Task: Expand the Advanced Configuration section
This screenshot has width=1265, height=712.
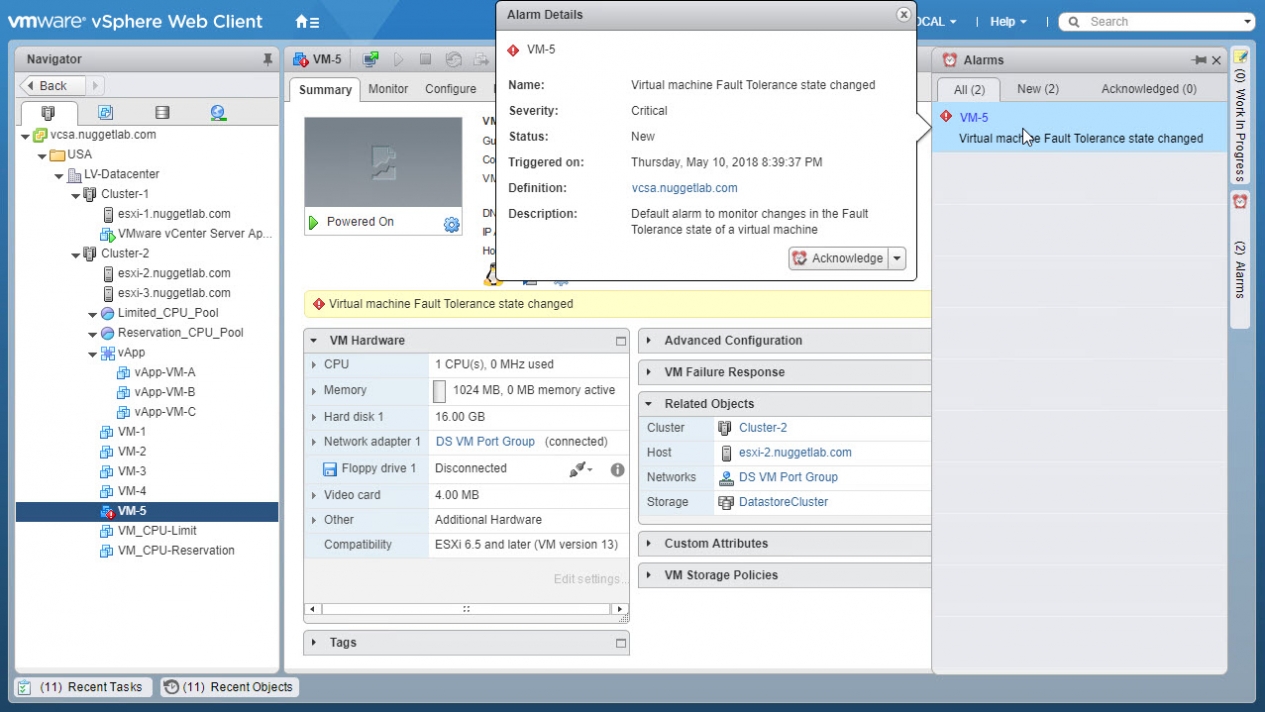Action: pyautogui.click(x=649, y=341)
